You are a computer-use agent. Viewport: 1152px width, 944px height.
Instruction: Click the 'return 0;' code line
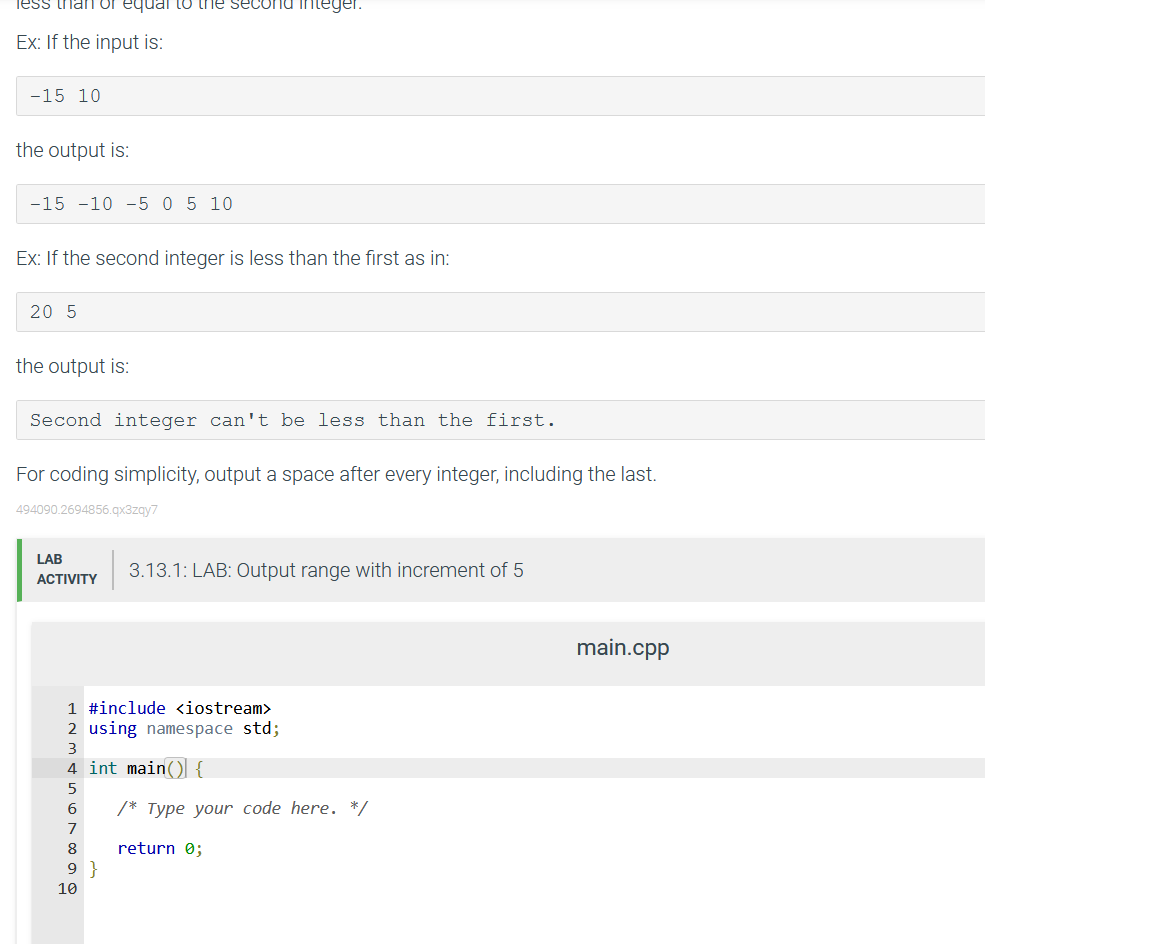click(x=160, y=848)
